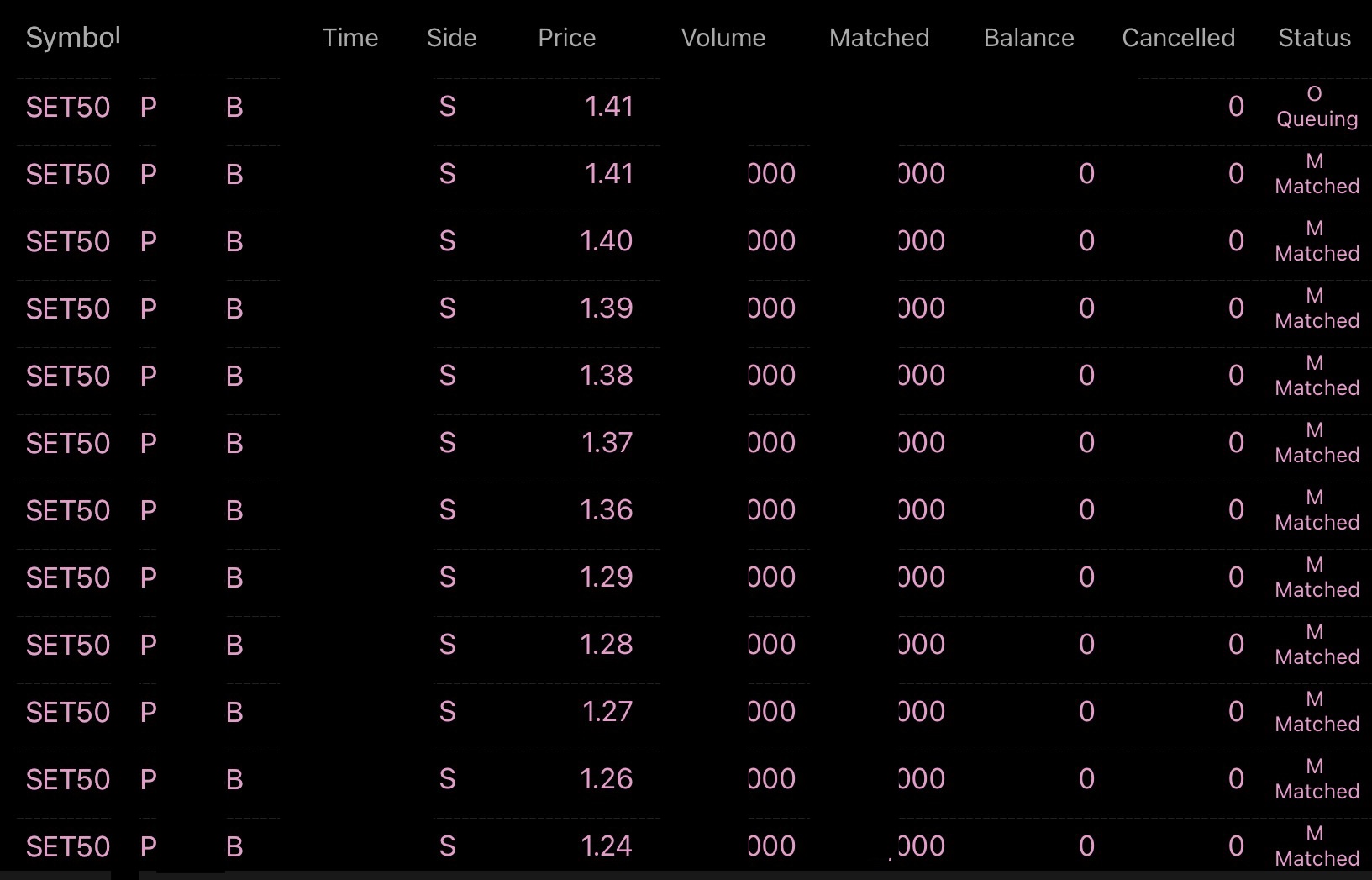Viewport: 1372px width, 880px height.
Task: Click the 1.27 price cell
Action: click(606, 713)
